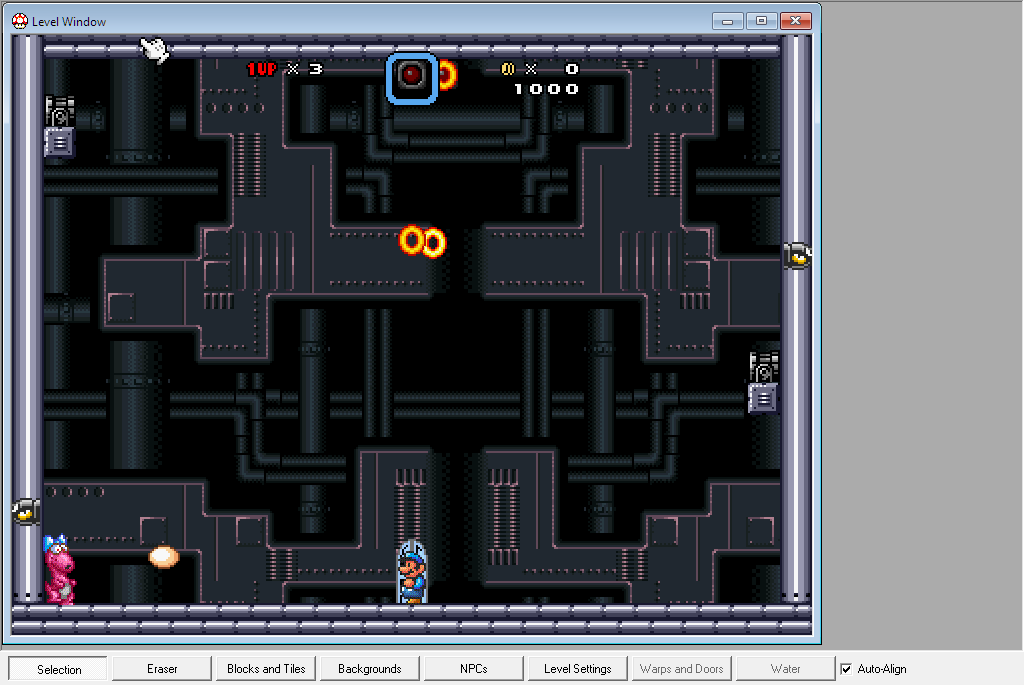Select the fire ring pair in center

tap(423, 242)
